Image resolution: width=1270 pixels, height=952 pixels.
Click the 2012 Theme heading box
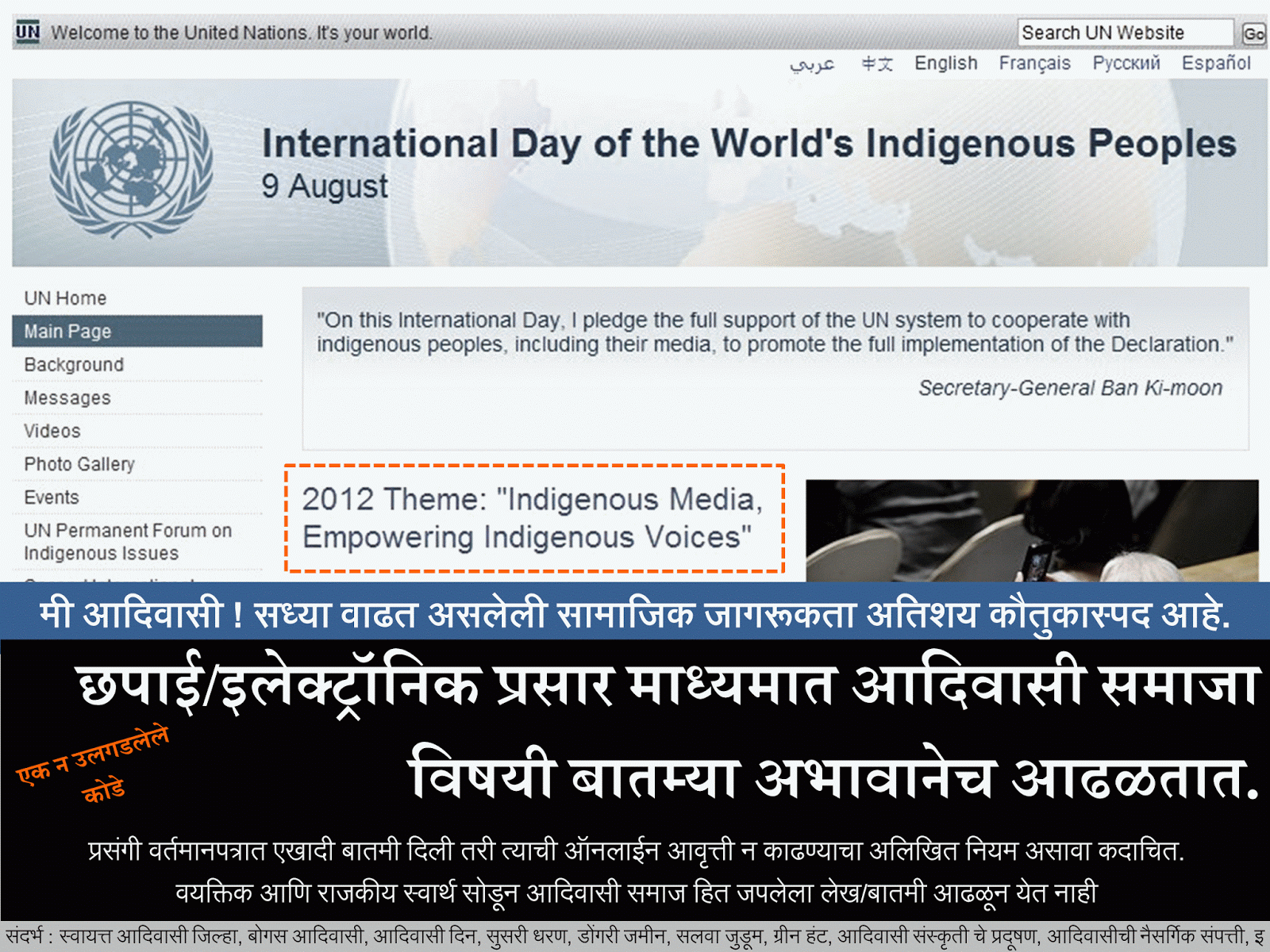tap(535, 518)
